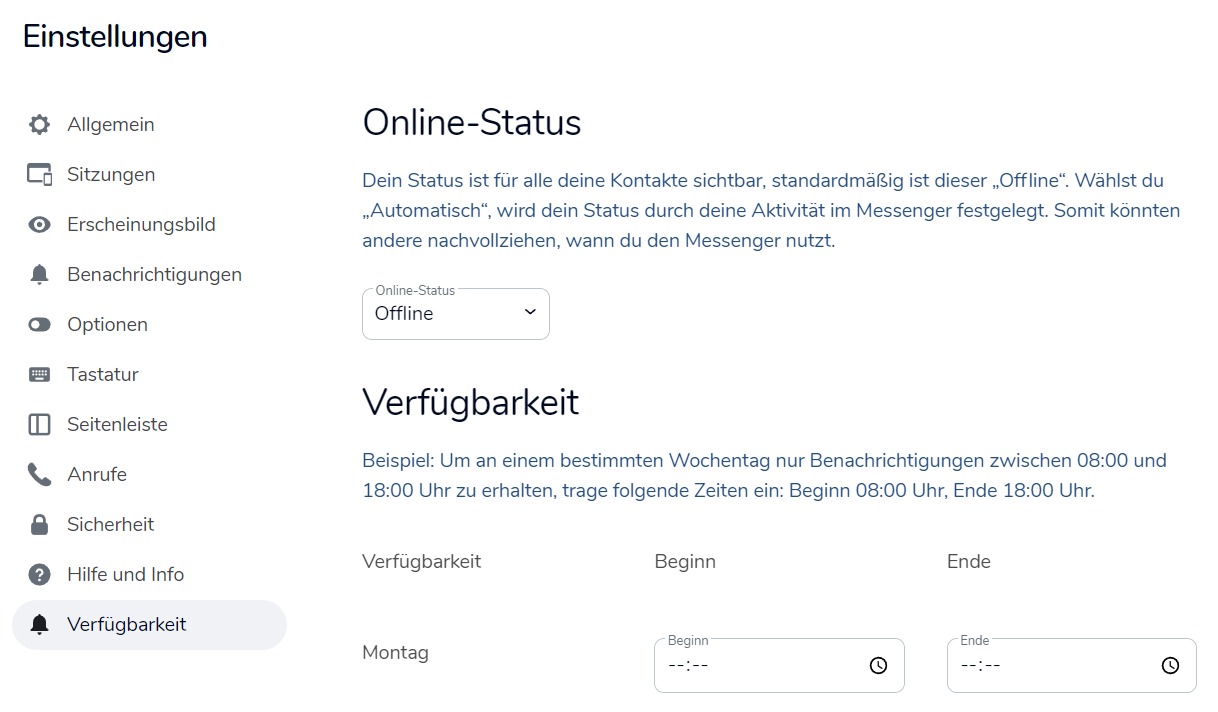Open the clock picker in Montag Beginn
Screen dimensions: 1218x712
pos(878,666)
